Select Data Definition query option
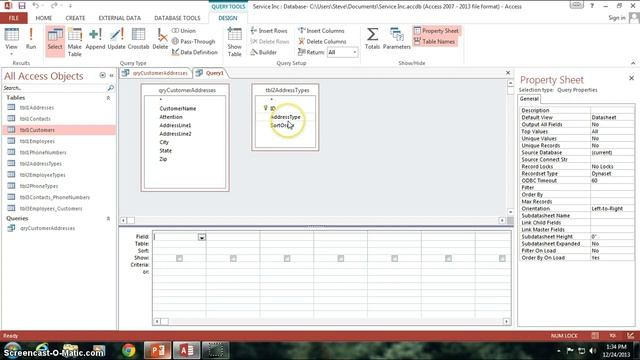 coord(195,52)
